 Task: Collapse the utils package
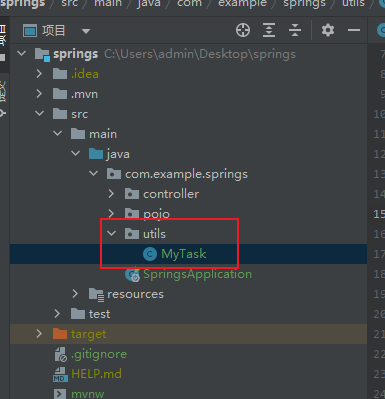click(112, 234)
